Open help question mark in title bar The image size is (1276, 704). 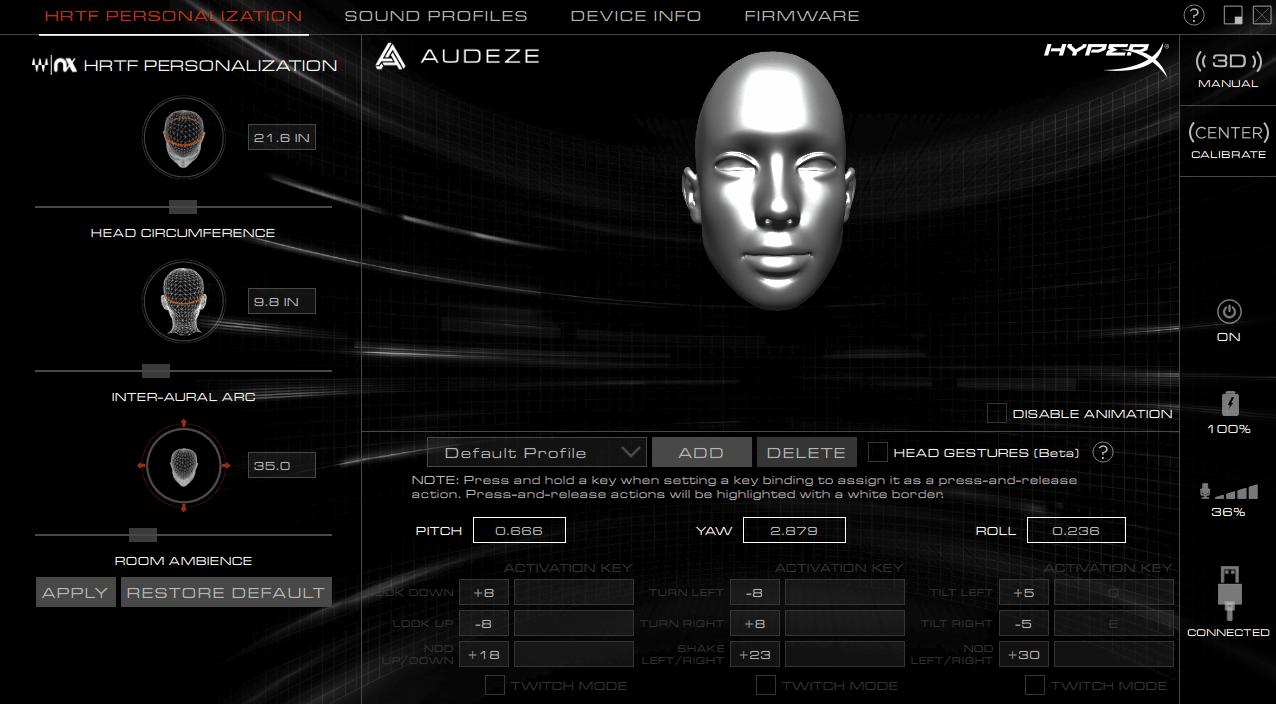(1194, 15)
